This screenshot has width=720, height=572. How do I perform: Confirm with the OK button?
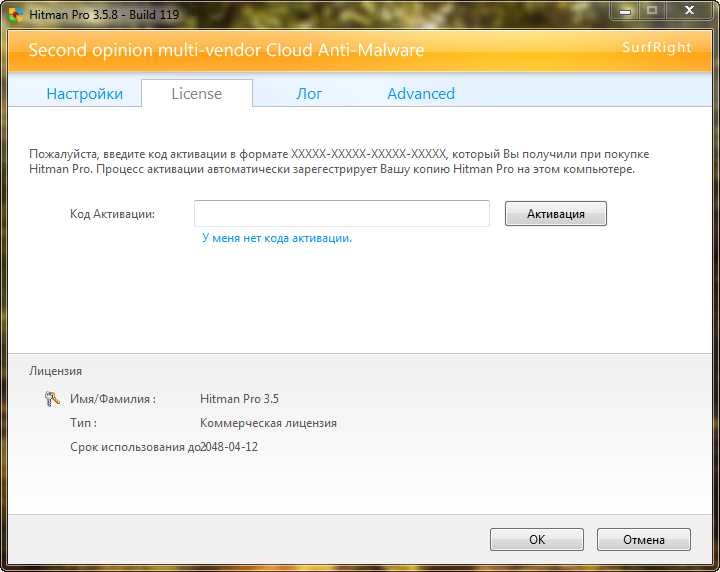[537, 539]
